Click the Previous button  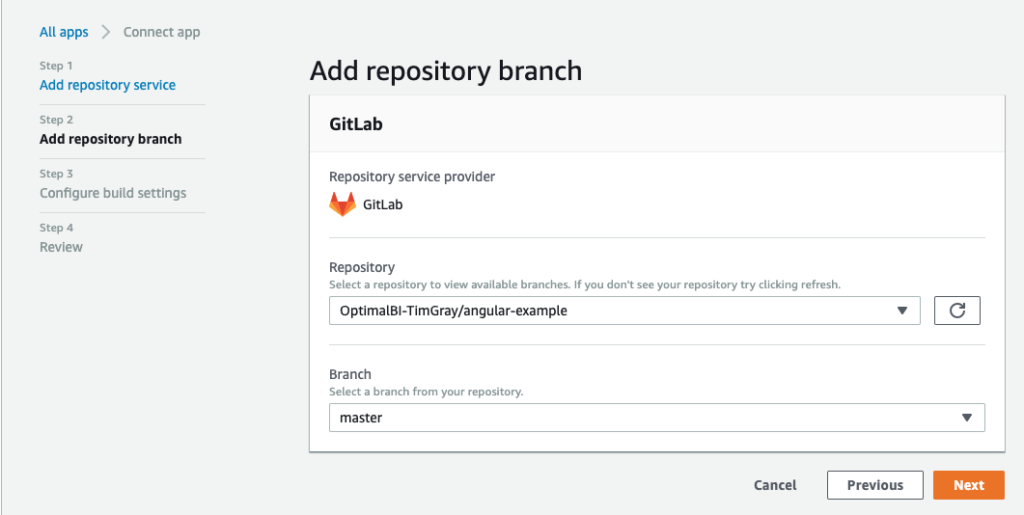875,485
